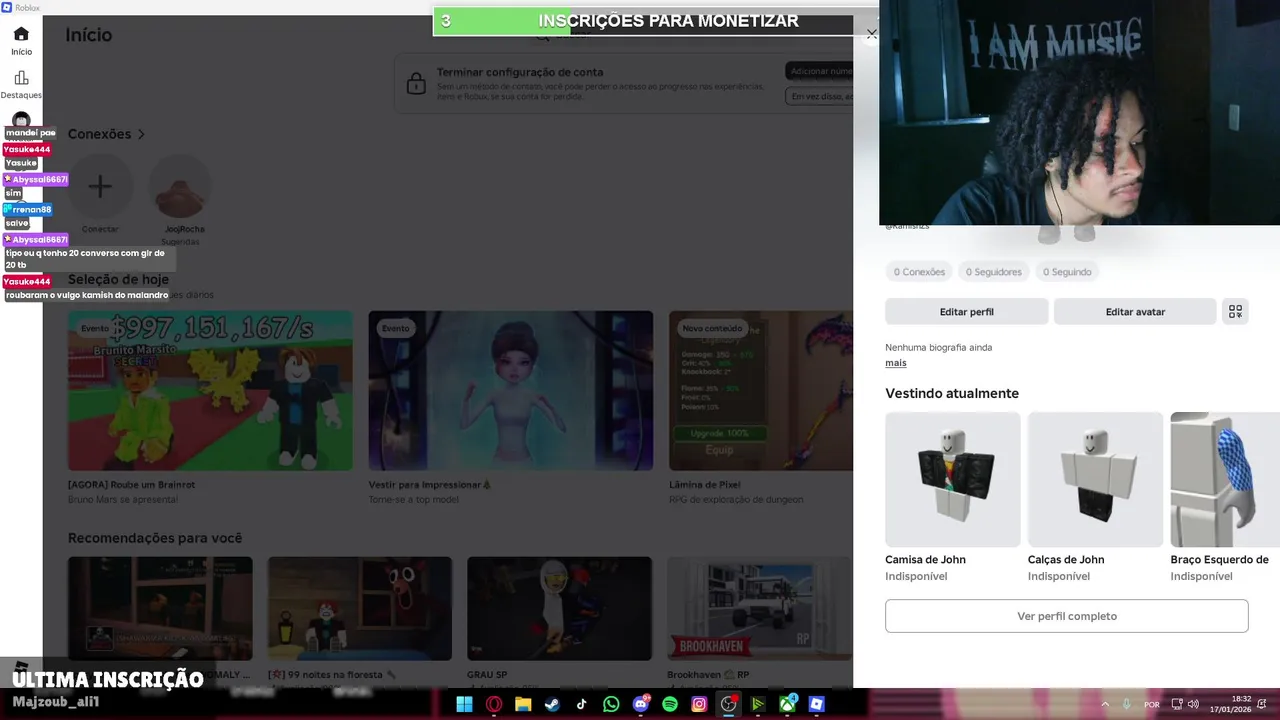Open TikTok from taskbar
Screen dimensions: 1280x720
pyautogui.click(x=582, y=704)
